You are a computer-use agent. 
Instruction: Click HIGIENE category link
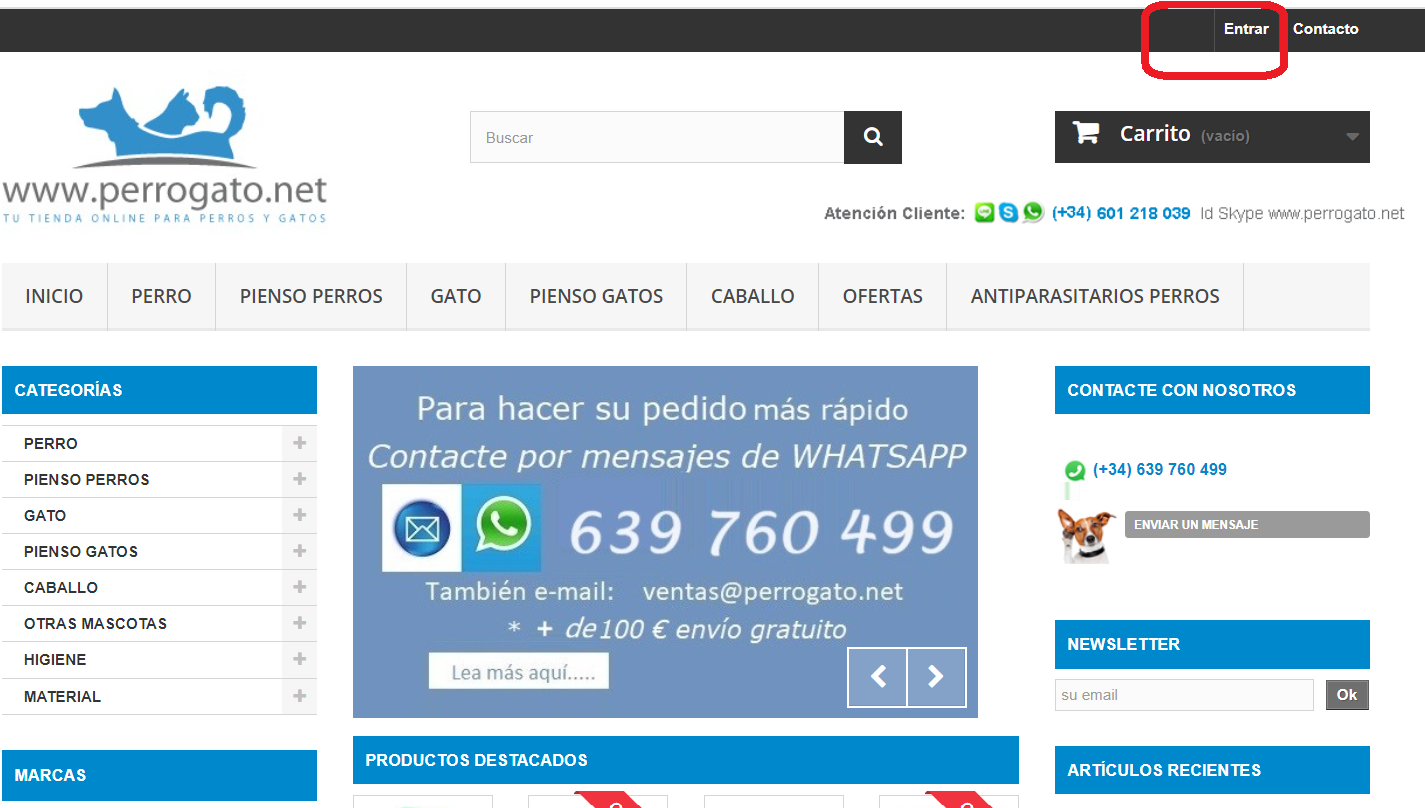[x=55, y=659]
